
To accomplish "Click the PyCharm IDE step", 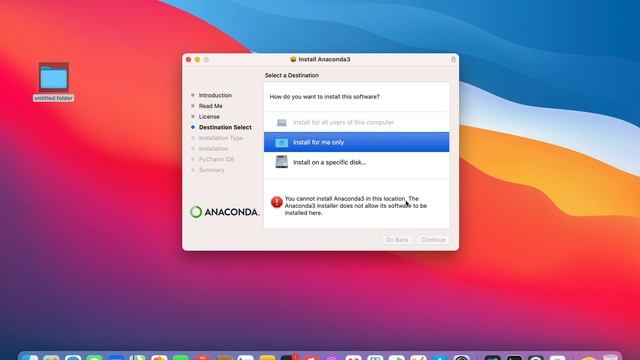I will coord(216,159).
